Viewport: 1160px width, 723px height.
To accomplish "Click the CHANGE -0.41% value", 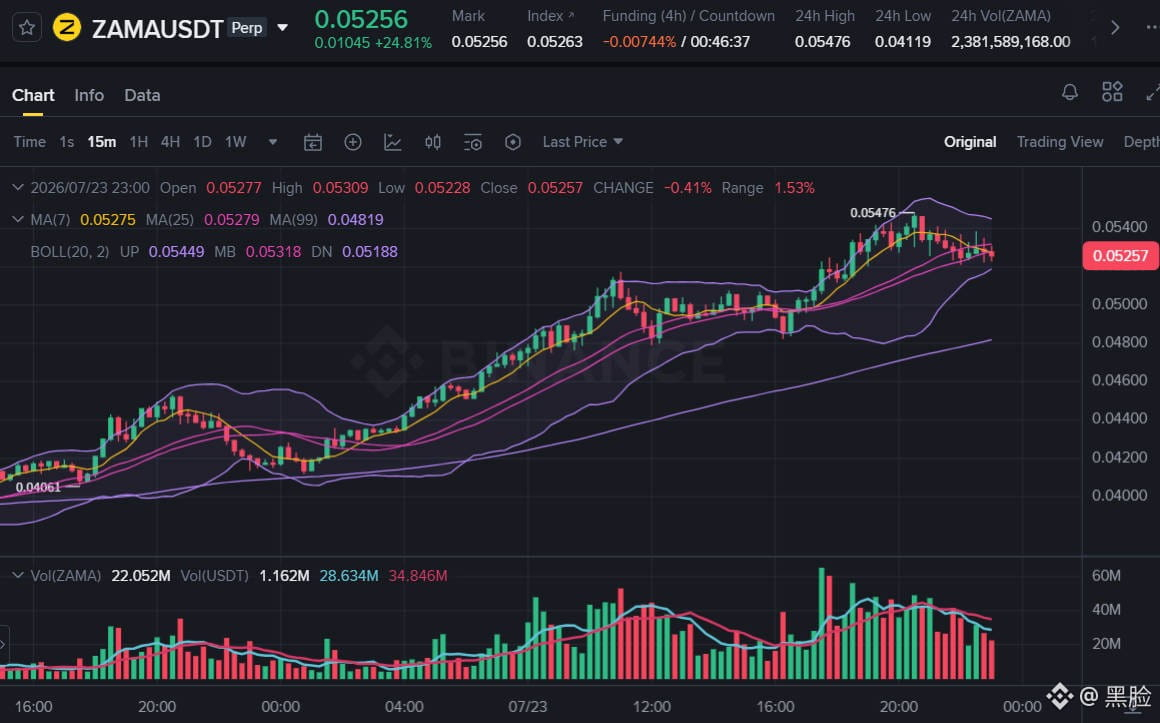I will point(687,188).
